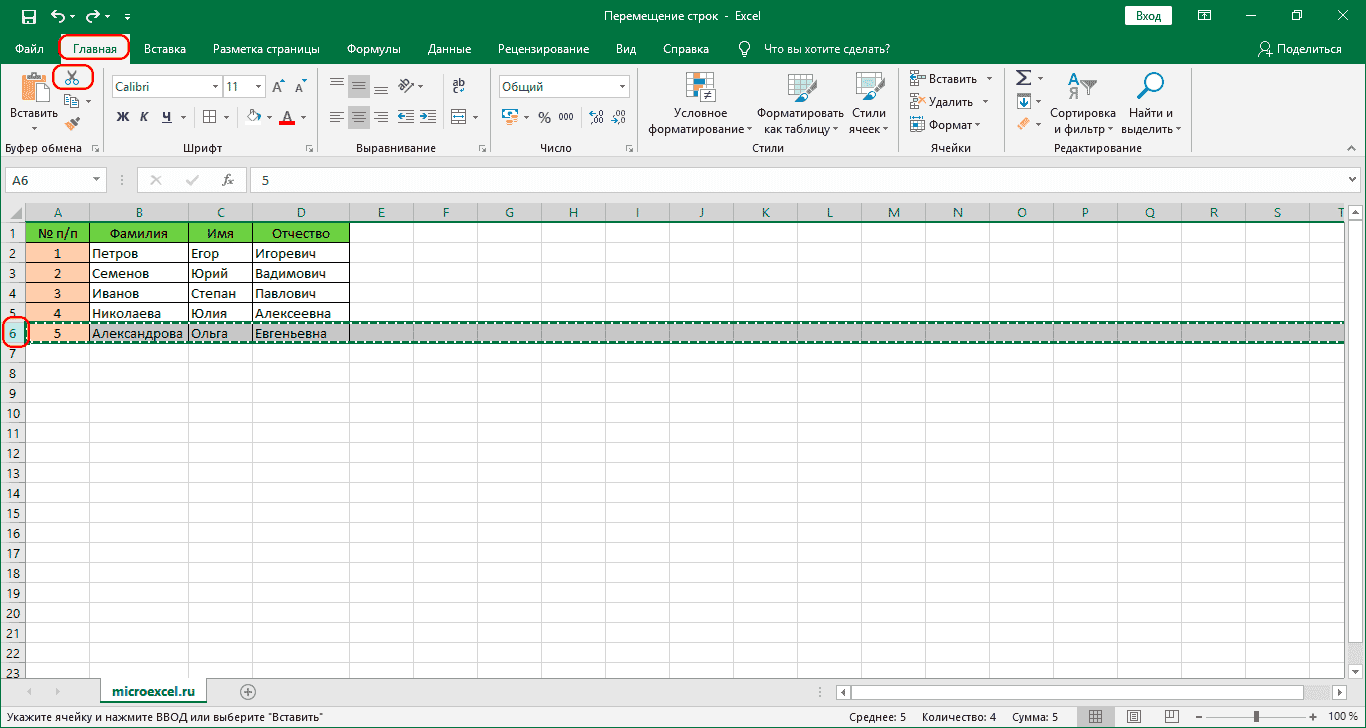
Task: Click Сортировка и фильтр icon
Action: [1082, 86]
